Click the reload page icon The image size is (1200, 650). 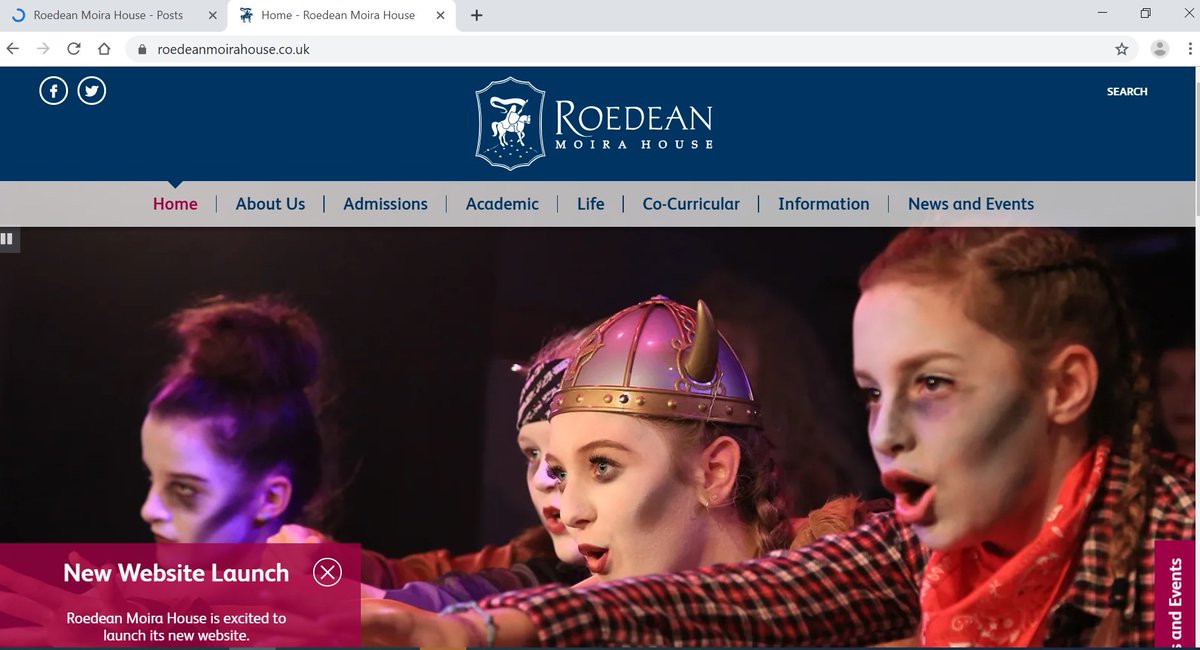coord(73,47)
